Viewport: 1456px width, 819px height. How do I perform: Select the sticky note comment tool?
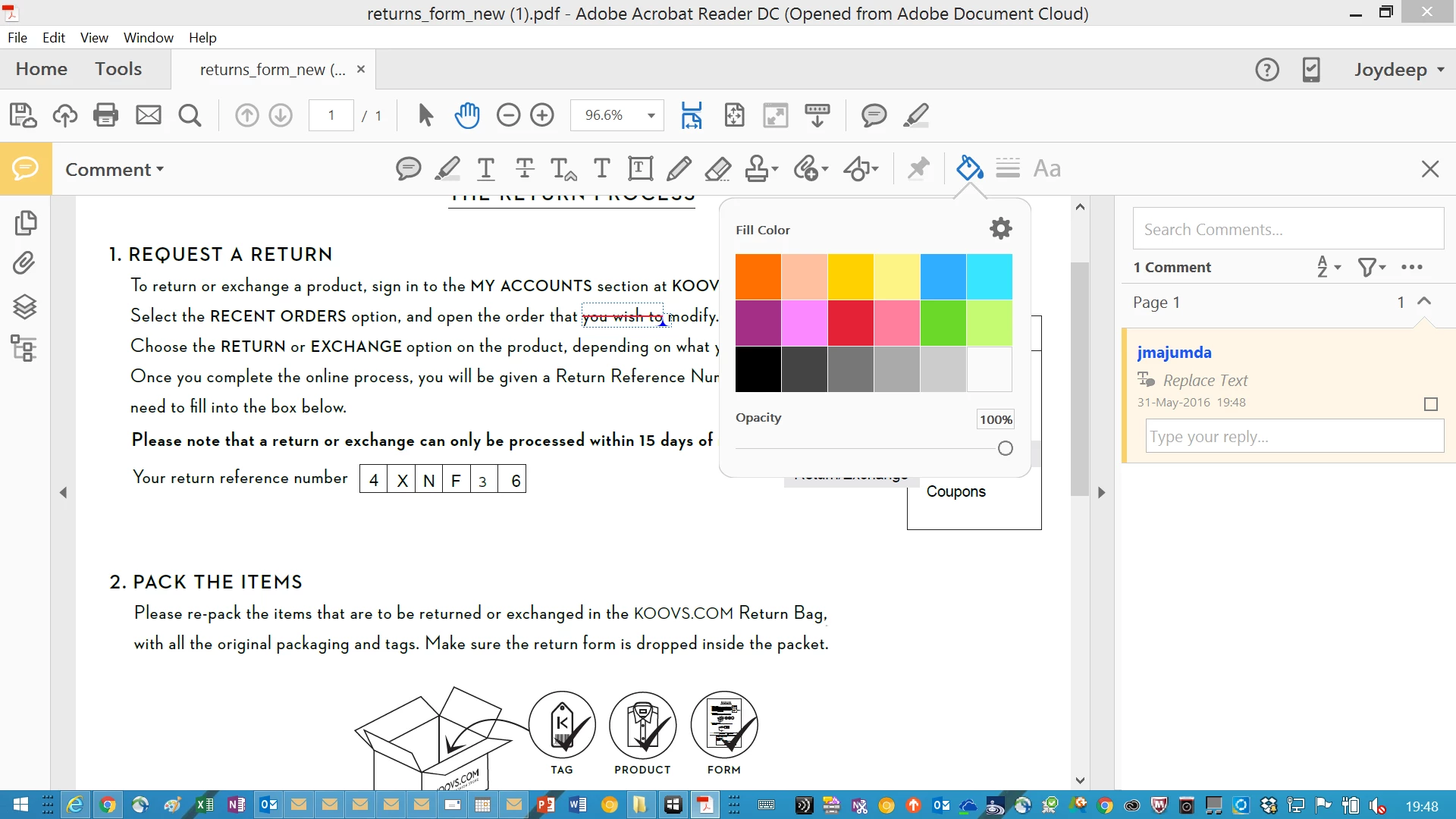408,168
